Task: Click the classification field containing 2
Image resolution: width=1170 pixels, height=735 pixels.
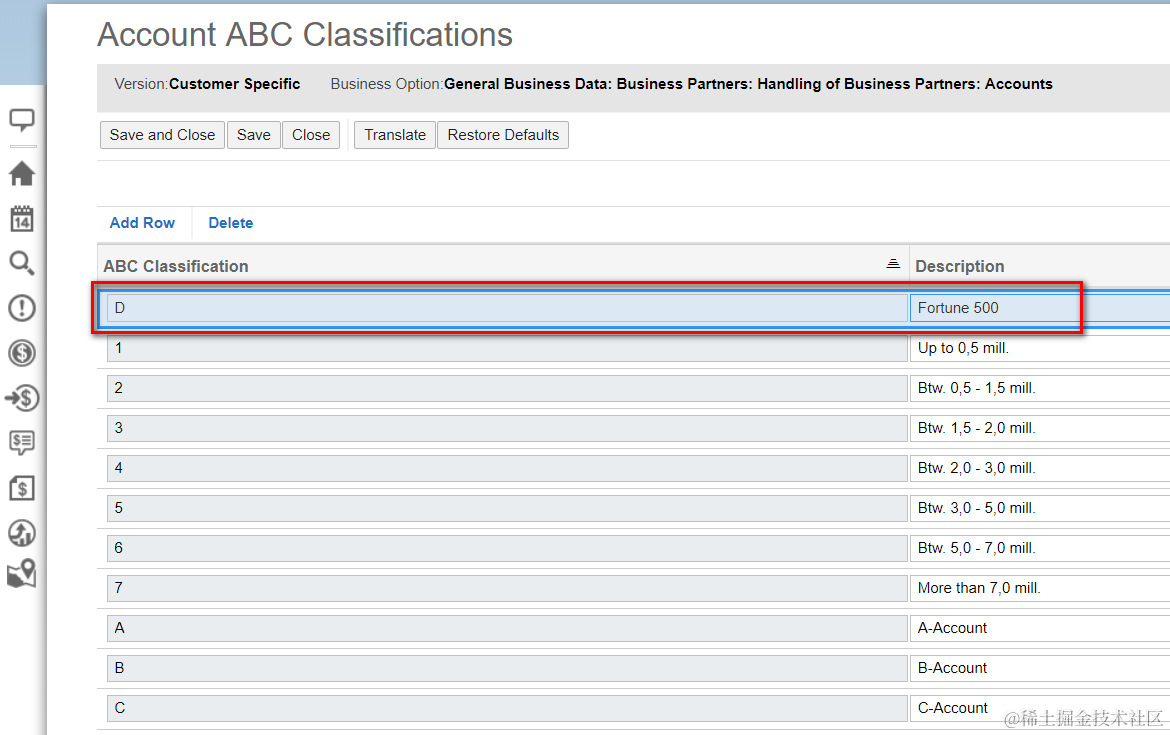Action: click(x=507, y=388)
